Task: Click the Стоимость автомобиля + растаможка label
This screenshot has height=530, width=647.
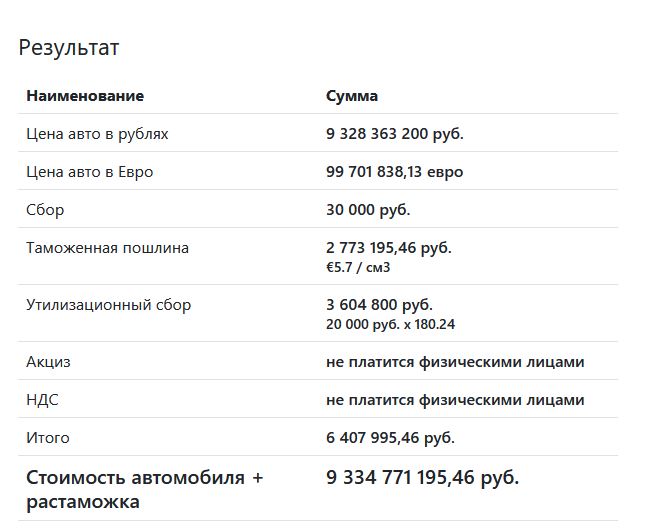Action: (144, 490)
